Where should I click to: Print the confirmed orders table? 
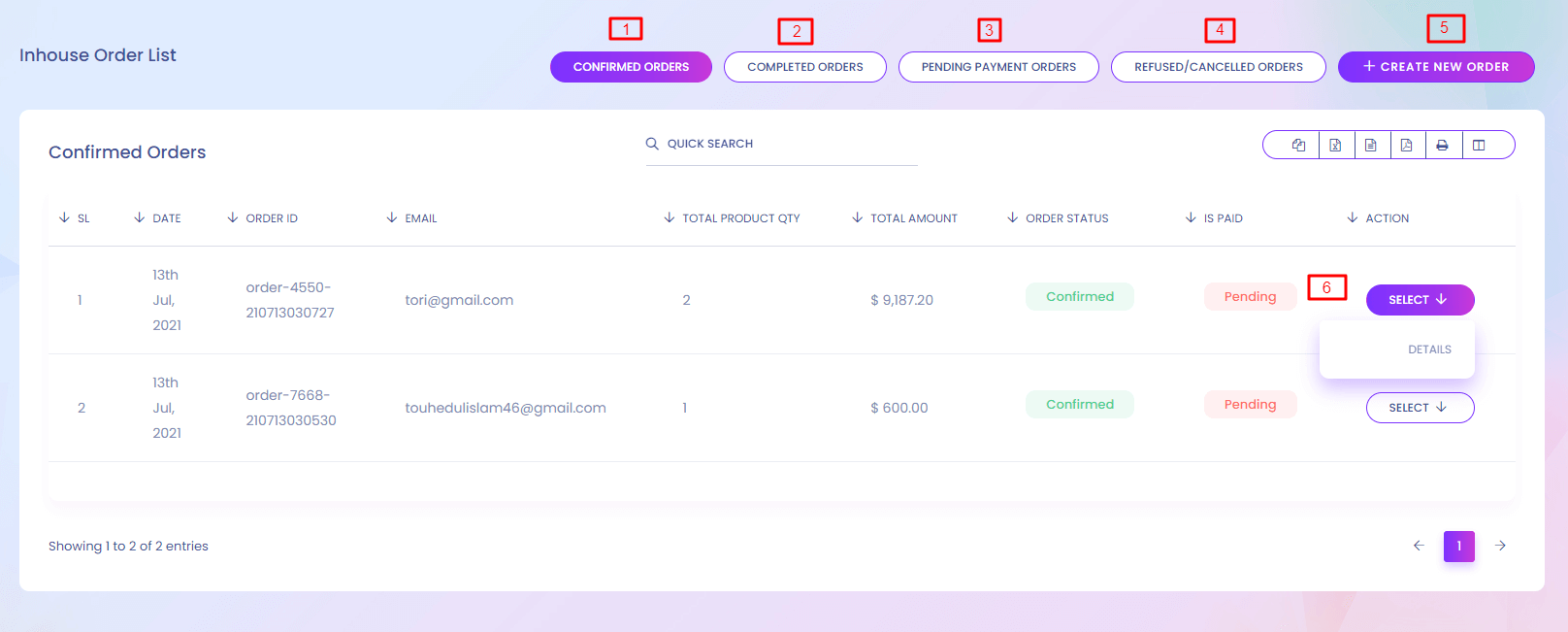point(1443,146)
